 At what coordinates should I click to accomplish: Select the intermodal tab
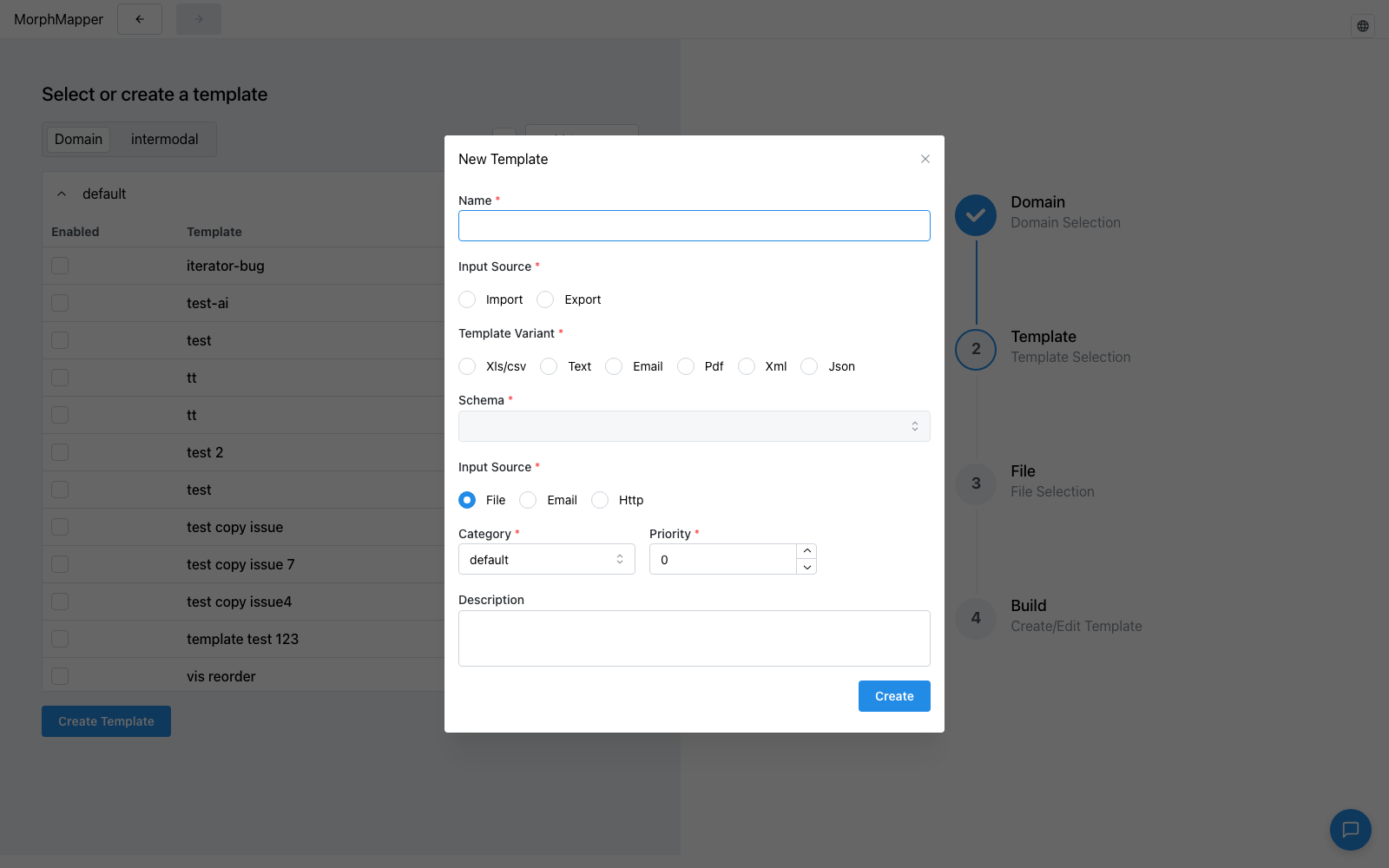click(x=165, y=139)
